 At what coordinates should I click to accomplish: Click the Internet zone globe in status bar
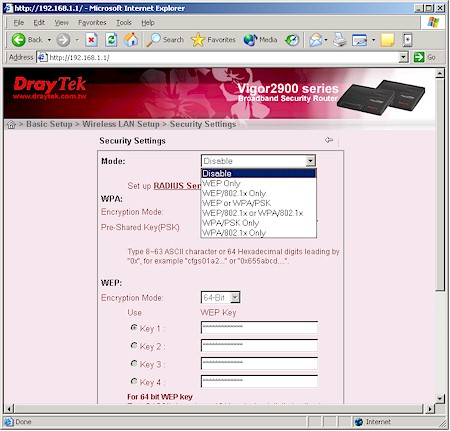click(x=359, y=422)
